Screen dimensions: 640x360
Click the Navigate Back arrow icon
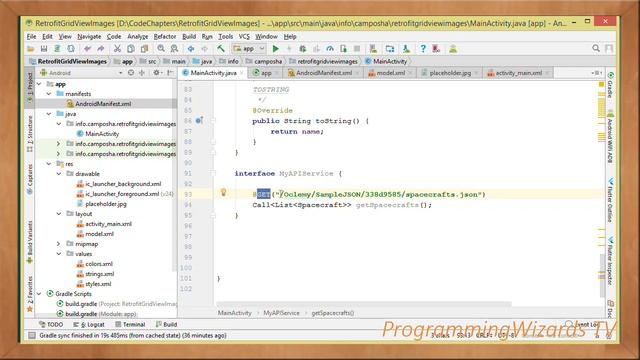tap(191, 49)
